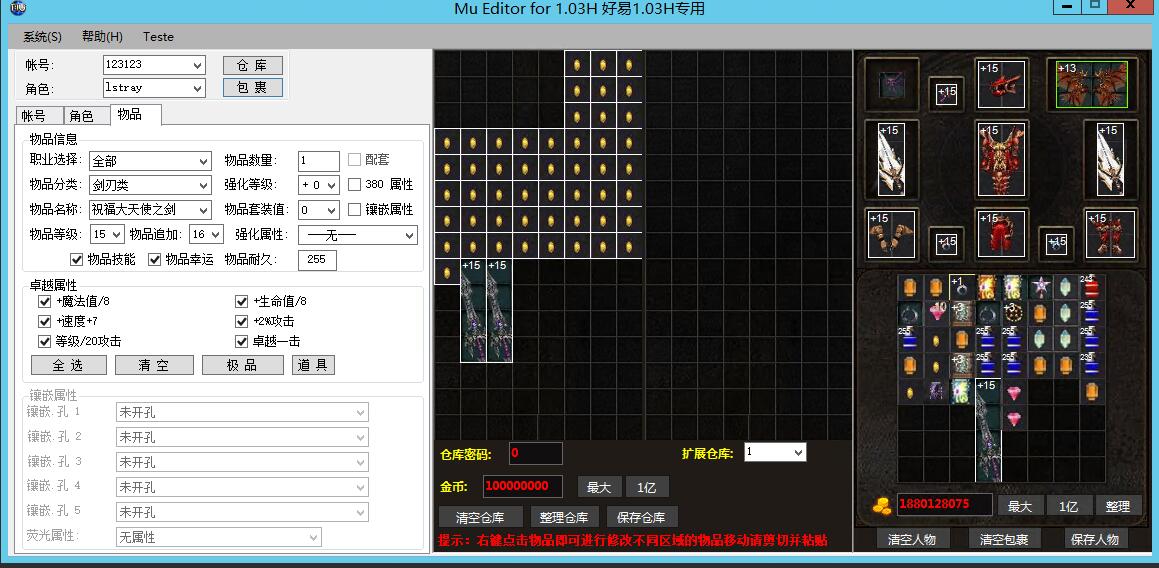Image resolution: width=1159 pixels, height=568 pixels.
Task: Click the pink heart item marked 10
Action: [937, 313]
